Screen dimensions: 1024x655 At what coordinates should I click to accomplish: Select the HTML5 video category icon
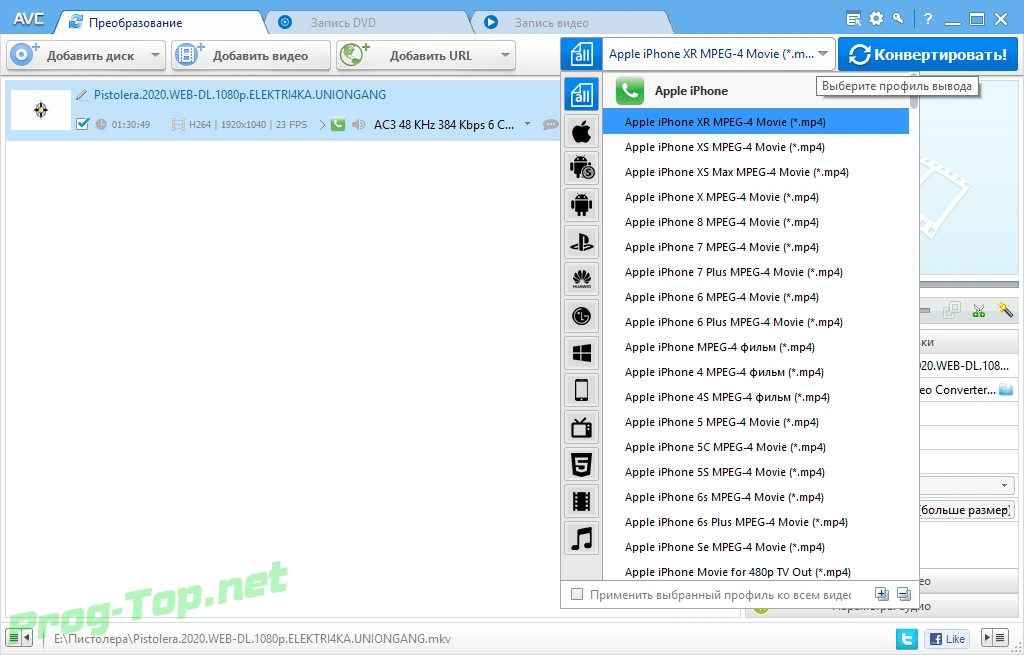pyautogui.click(x=581, y=465)
